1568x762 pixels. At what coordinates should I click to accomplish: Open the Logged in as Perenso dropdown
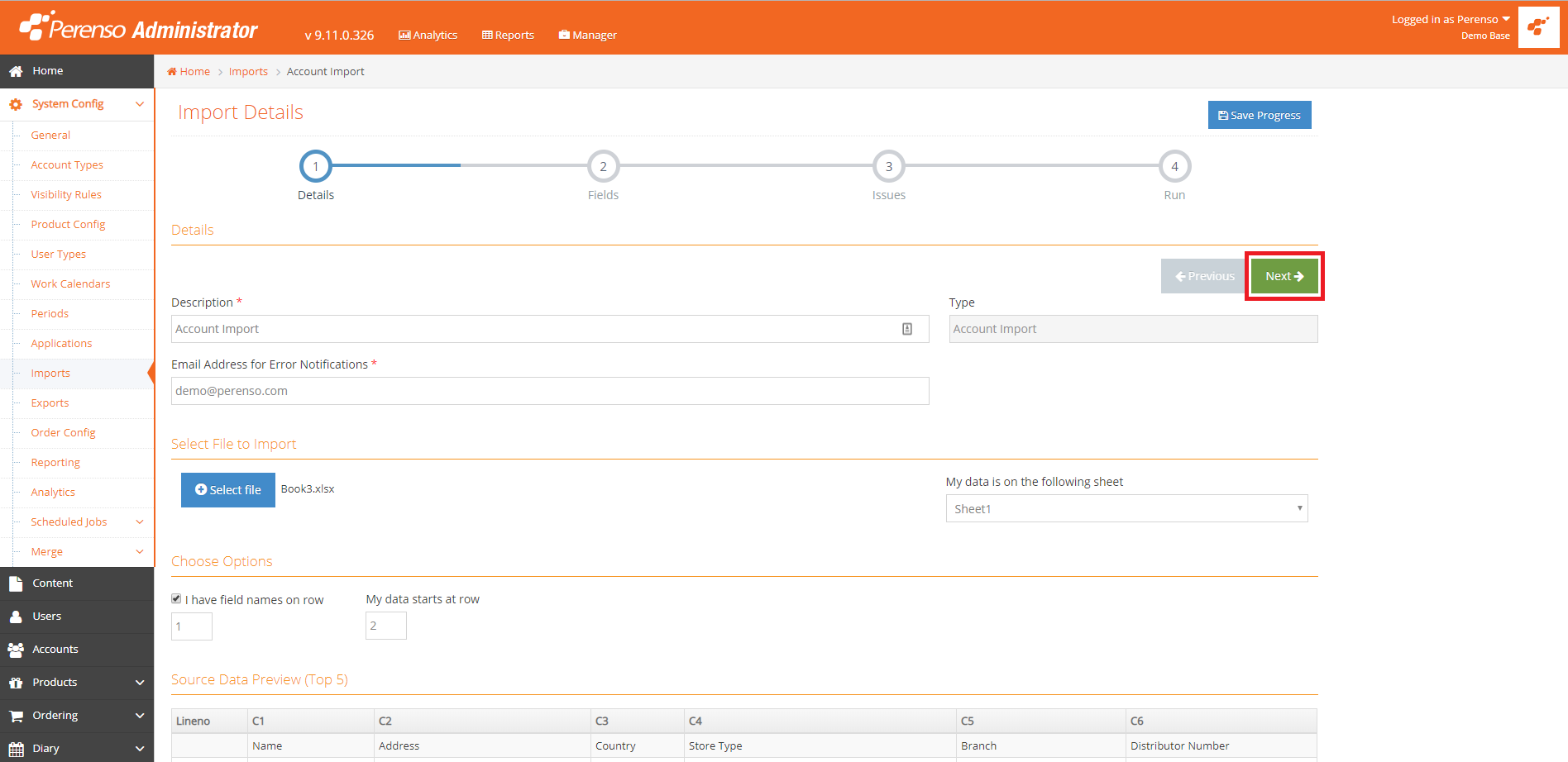coord(1451,20)
